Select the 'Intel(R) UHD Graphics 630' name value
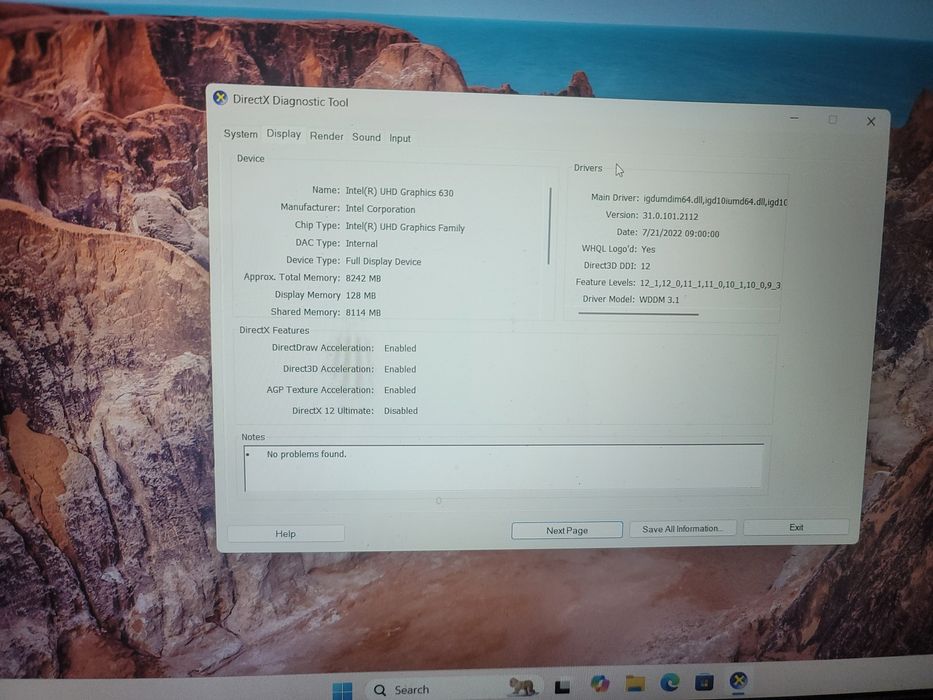The height and width of the screenshot is (700, 933). pos(399,192)
